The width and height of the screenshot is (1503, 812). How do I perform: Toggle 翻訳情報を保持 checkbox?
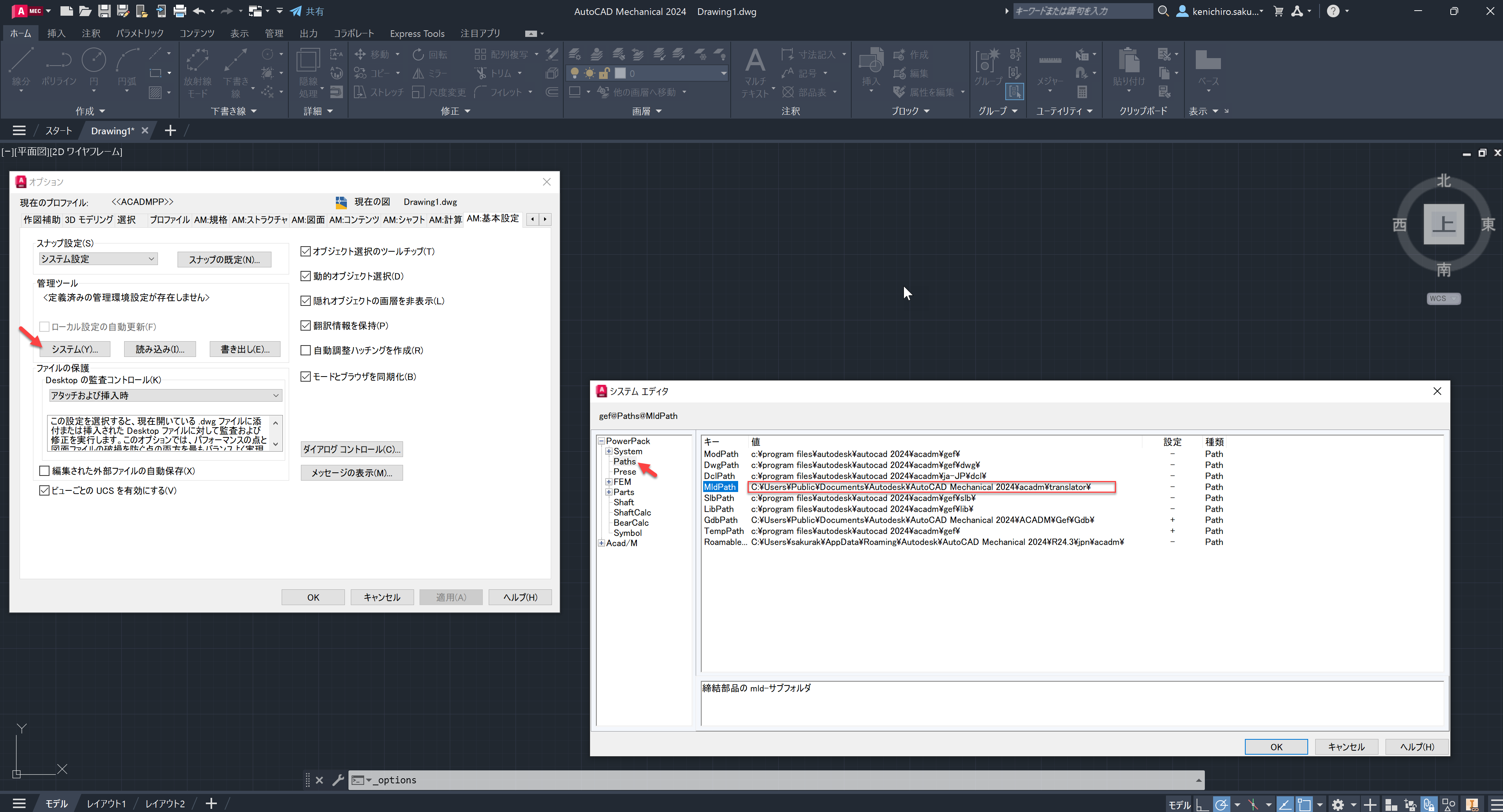click(306, 326)
